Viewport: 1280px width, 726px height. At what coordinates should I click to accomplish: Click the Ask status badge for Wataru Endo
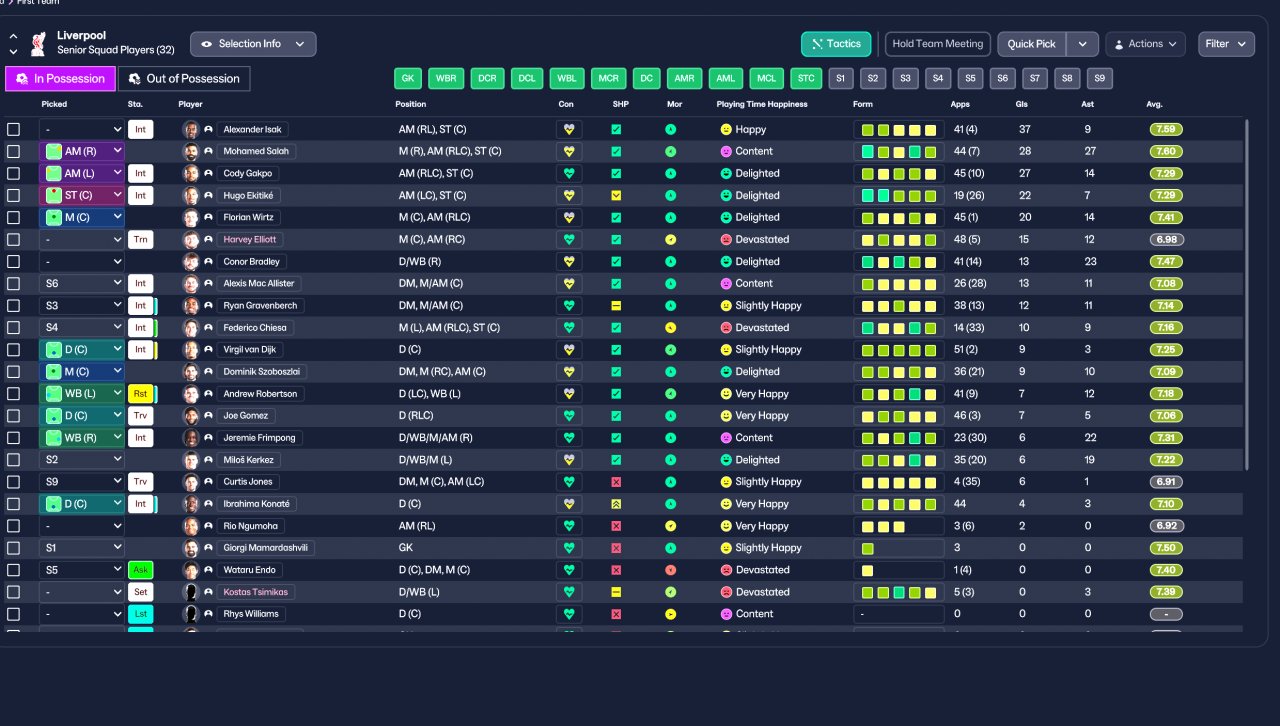[x=140, y=569]
